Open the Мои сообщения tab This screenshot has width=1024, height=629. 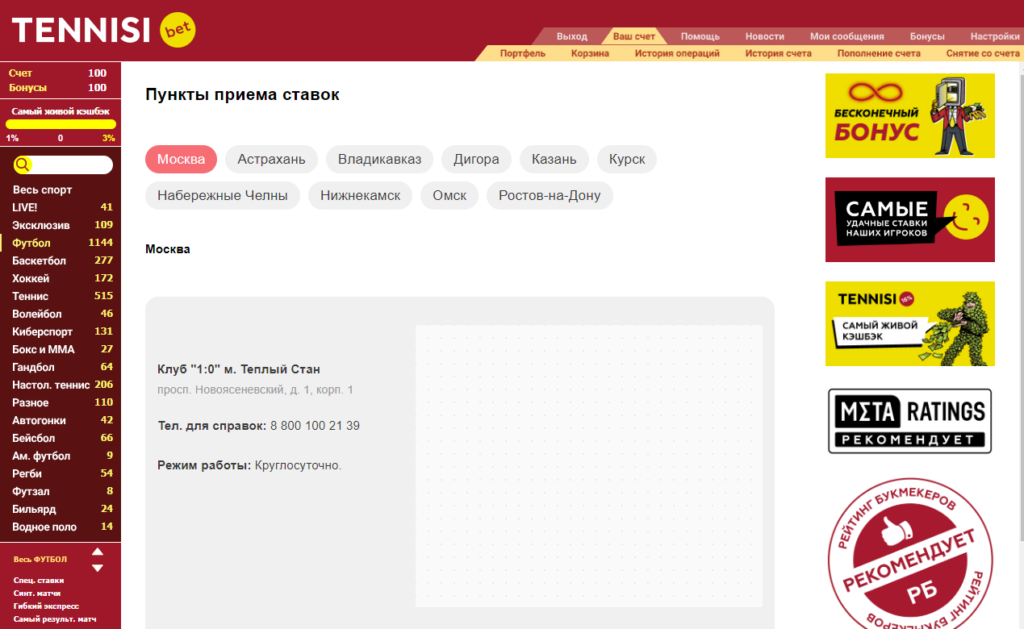point(847,37)
